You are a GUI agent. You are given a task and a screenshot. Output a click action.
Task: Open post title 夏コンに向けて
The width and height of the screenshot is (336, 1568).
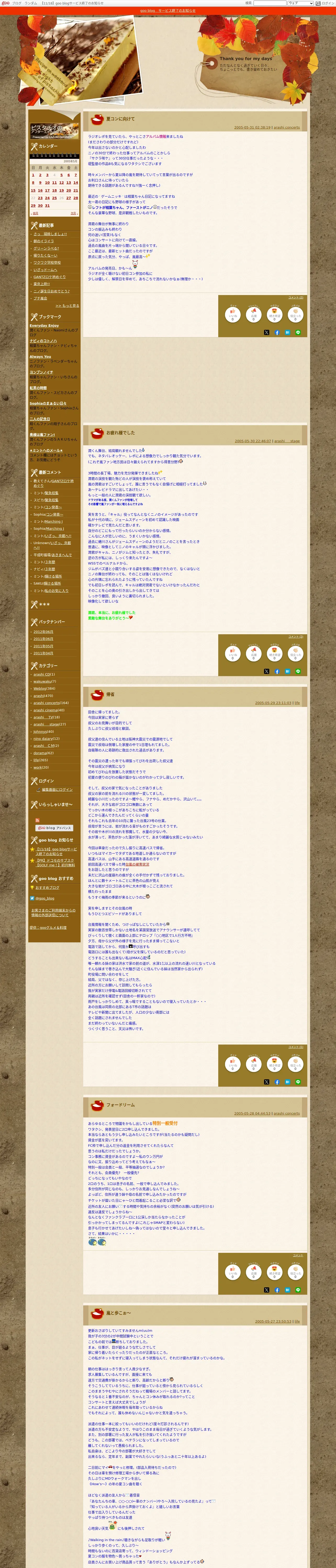pos(121,119)
